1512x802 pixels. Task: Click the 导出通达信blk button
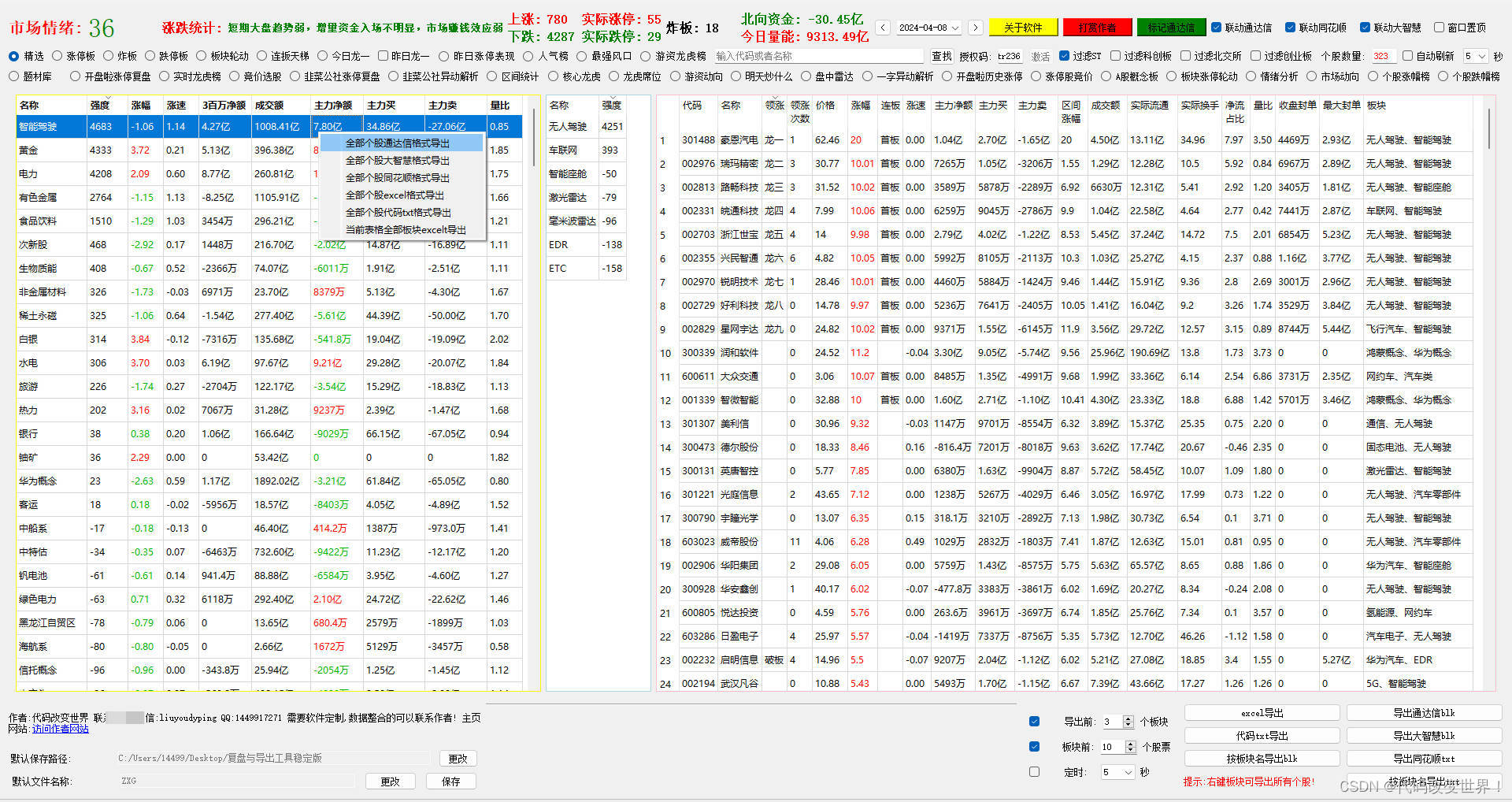(x=1424, y=713)
